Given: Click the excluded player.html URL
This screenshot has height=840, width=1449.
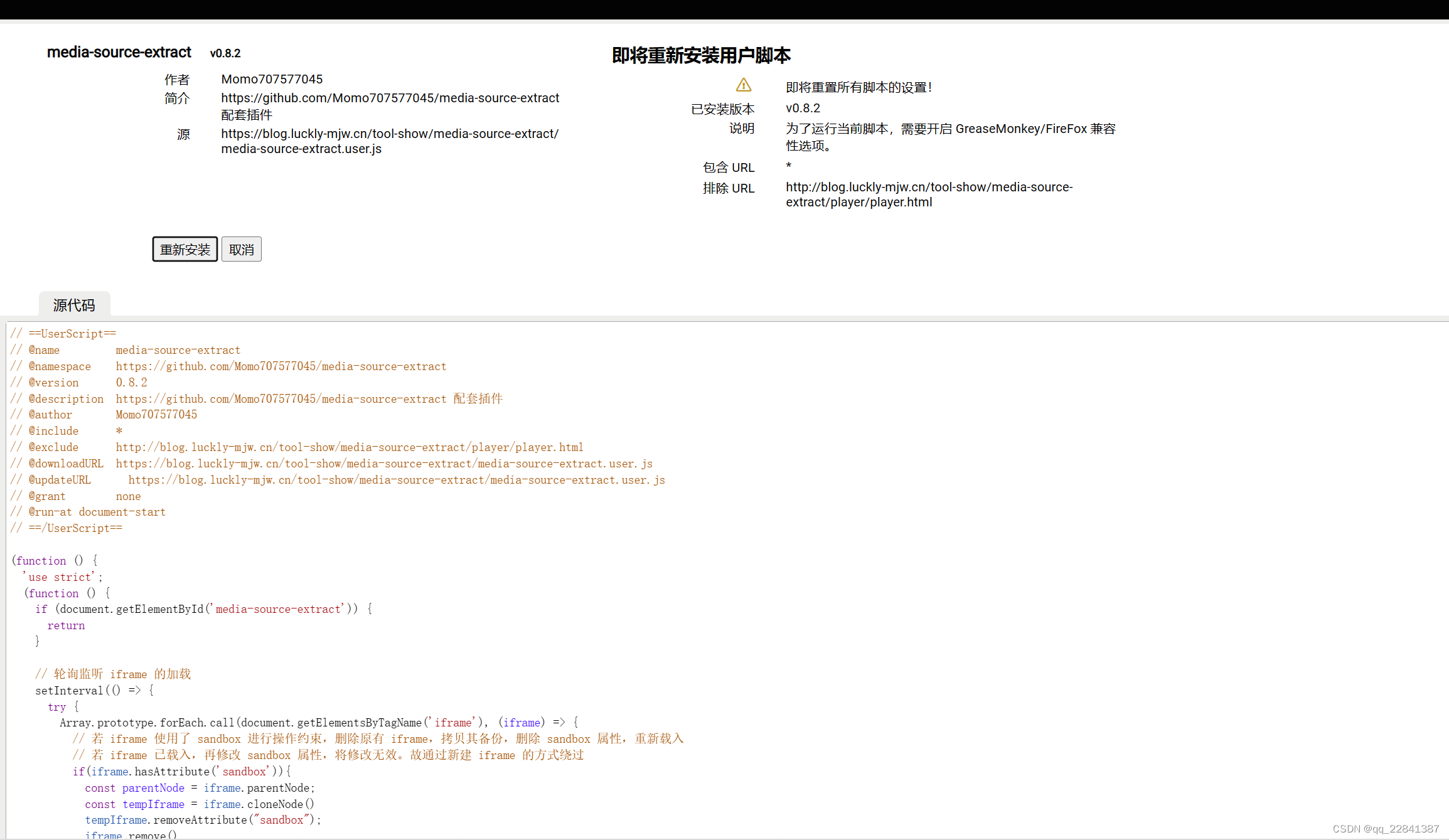Looking at the screenshot, I should point(929,194).
